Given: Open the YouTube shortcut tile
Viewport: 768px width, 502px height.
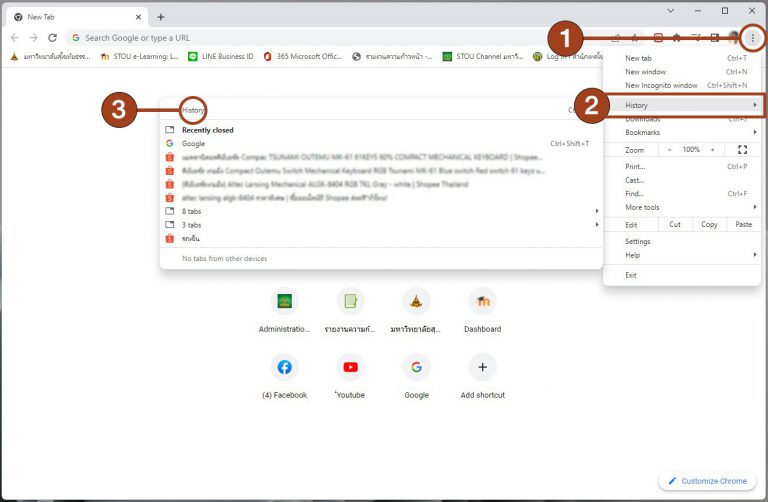Looking at the screenshot, I should [x=350, y=367].
